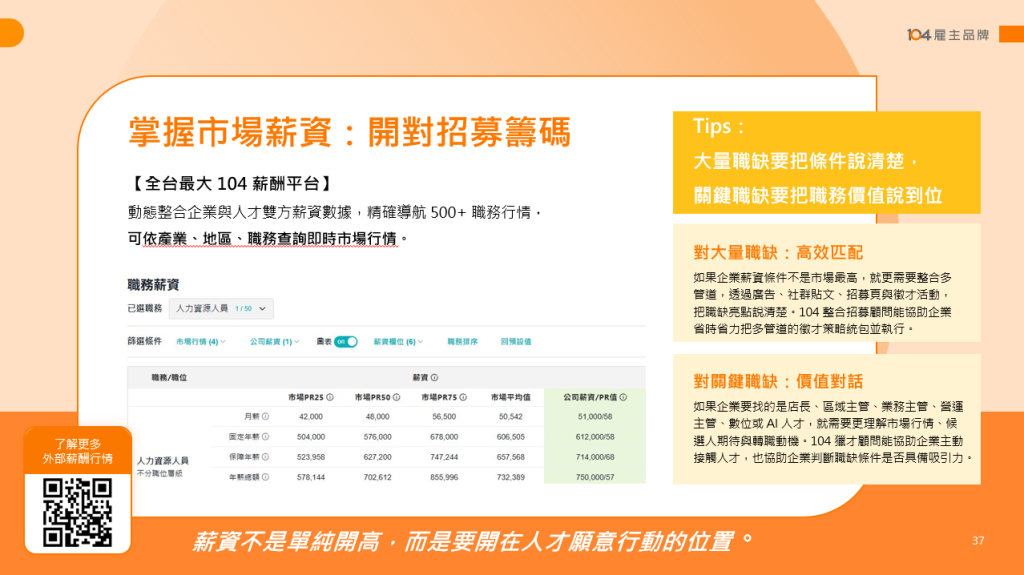Image resolution: width=1024 pixels, height=575 pixels.
Task: Toggle the 圖表 switch off
Action: (345, 342)
